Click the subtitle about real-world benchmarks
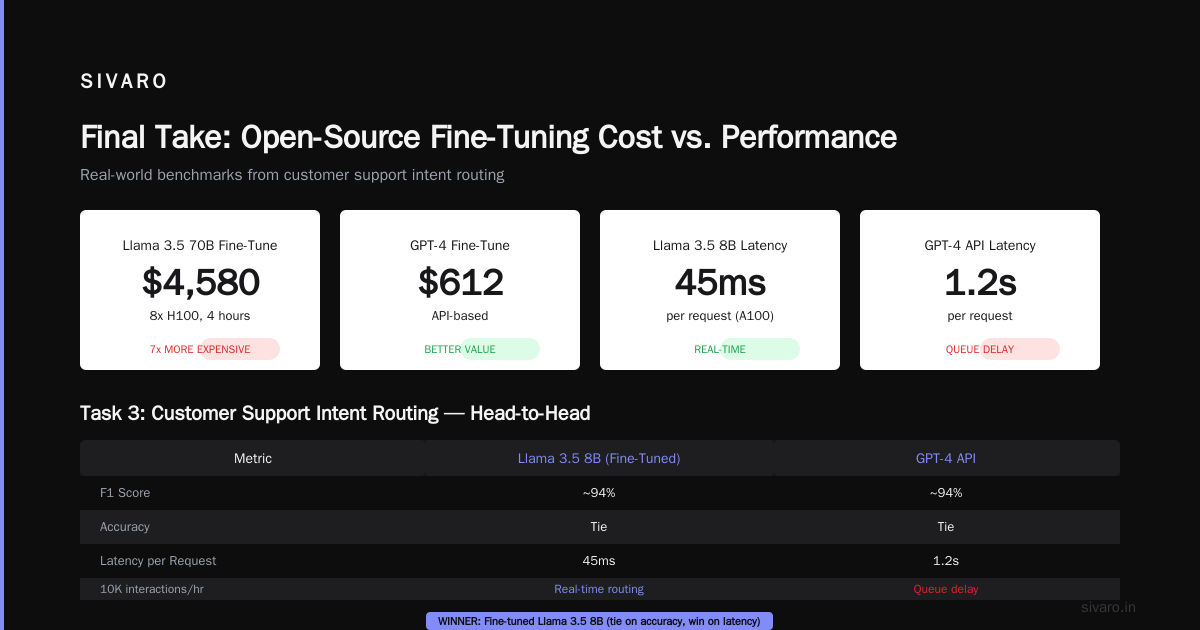The height and width of the screenshot is (630, 1200). click(292, 175)
